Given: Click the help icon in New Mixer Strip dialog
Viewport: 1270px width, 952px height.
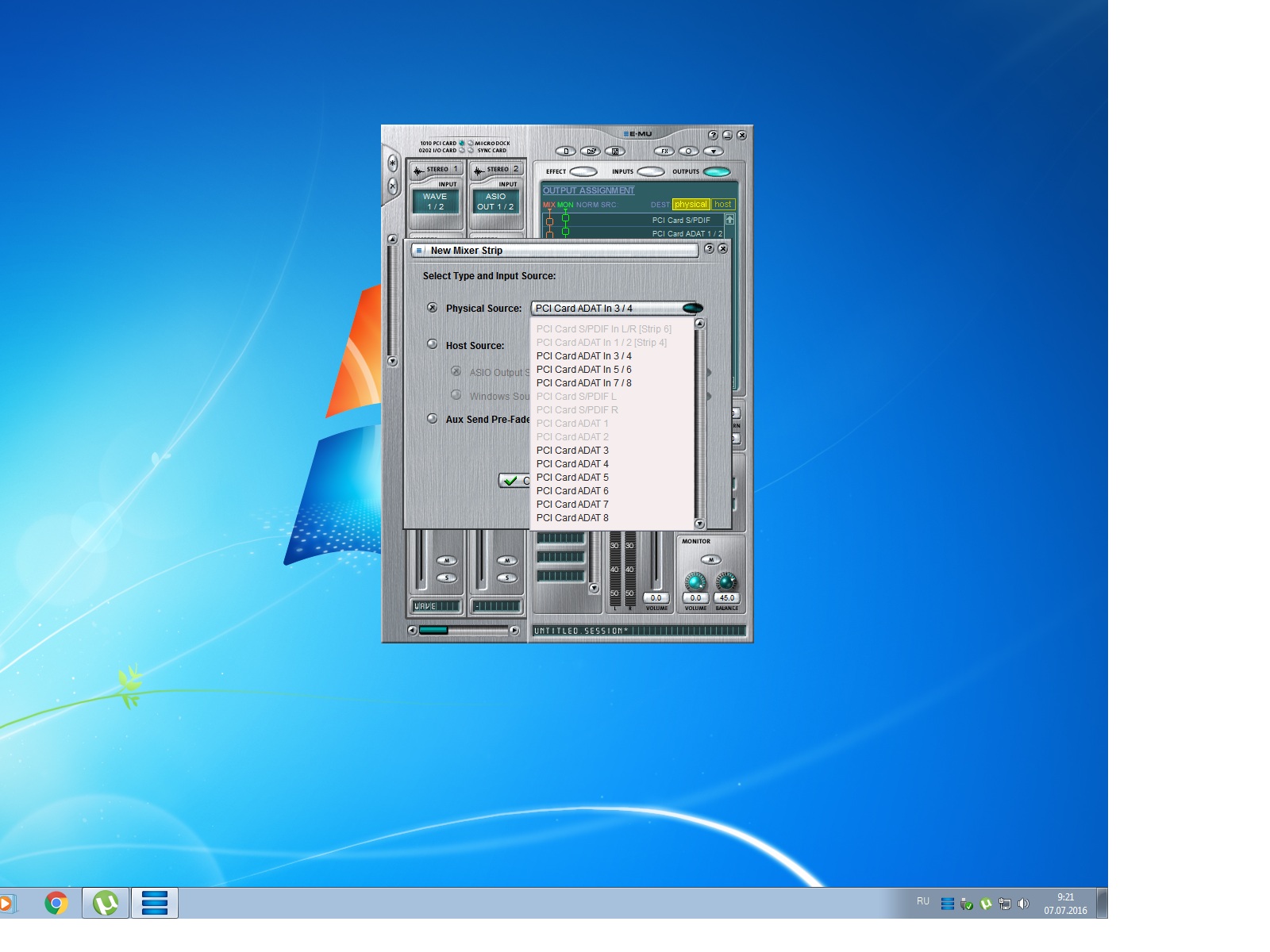Looking at the screenshot, I should click(710, 249).
